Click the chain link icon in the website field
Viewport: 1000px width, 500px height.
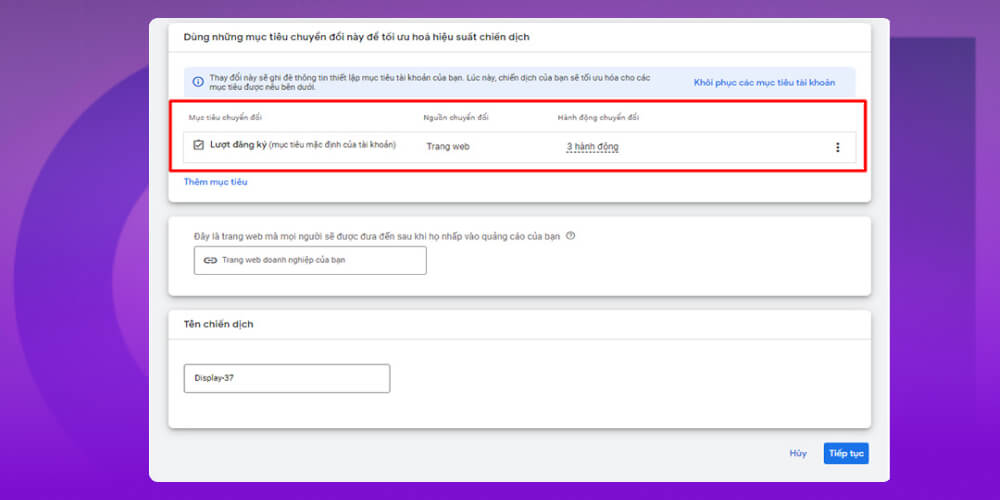point(210,260)
